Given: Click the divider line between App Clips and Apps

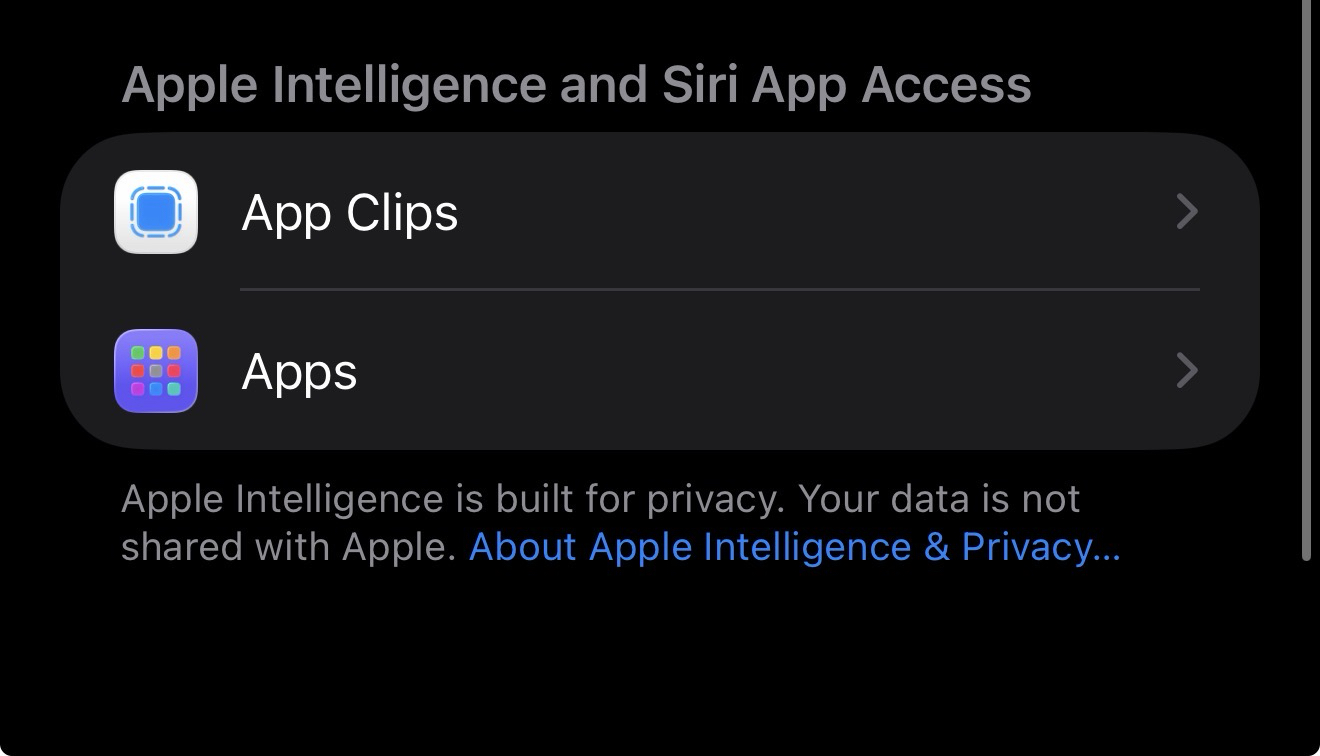Looking at the screenshot, I should 720,290.
